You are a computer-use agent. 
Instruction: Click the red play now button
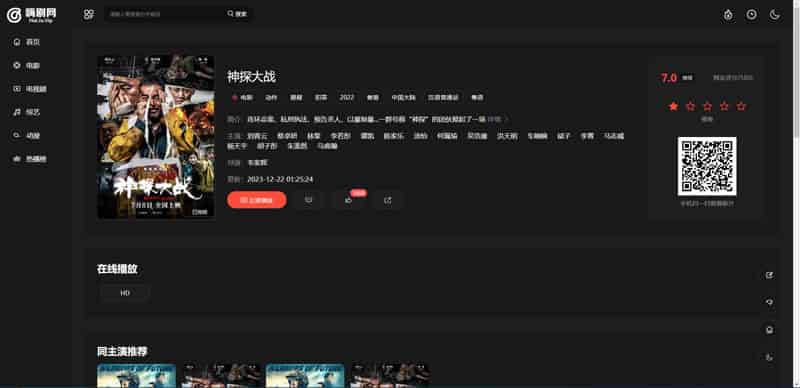click(257, 200)
